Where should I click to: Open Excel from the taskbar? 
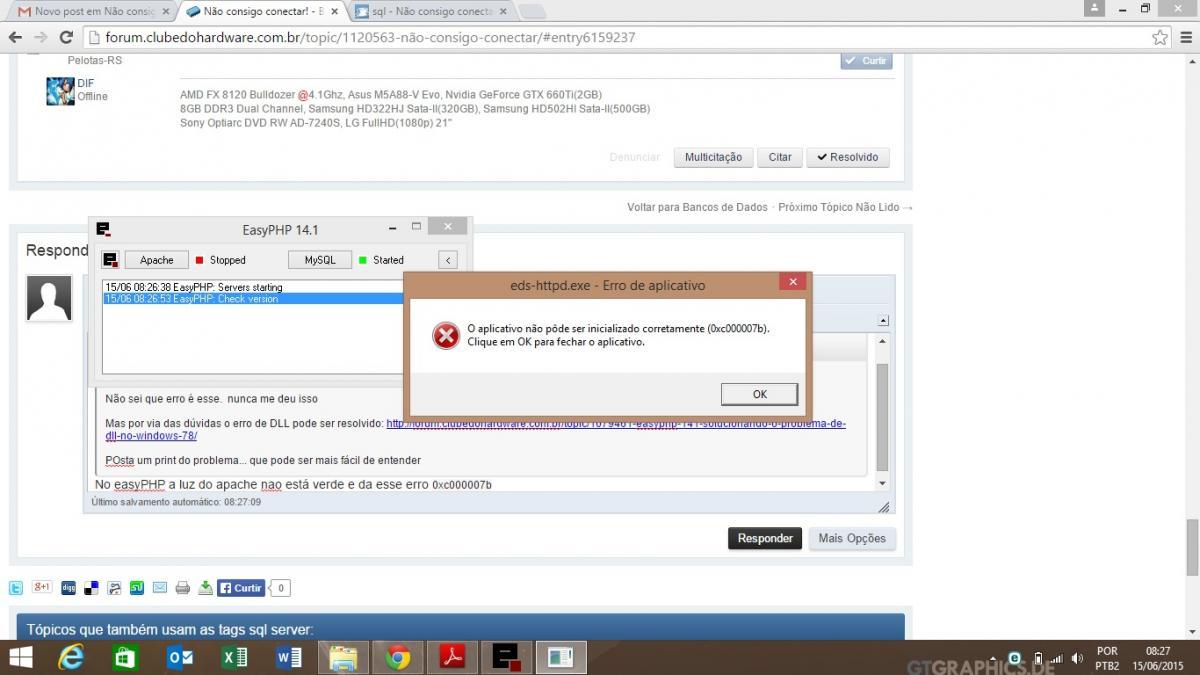coord(235,657)
